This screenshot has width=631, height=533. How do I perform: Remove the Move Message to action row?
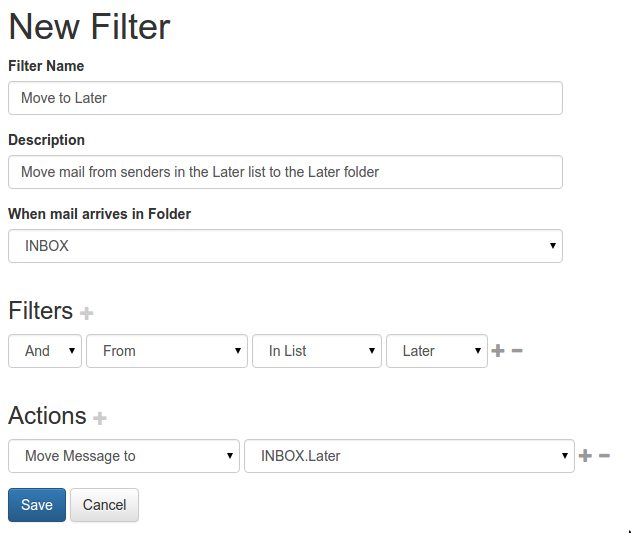[x=604, y=456]
